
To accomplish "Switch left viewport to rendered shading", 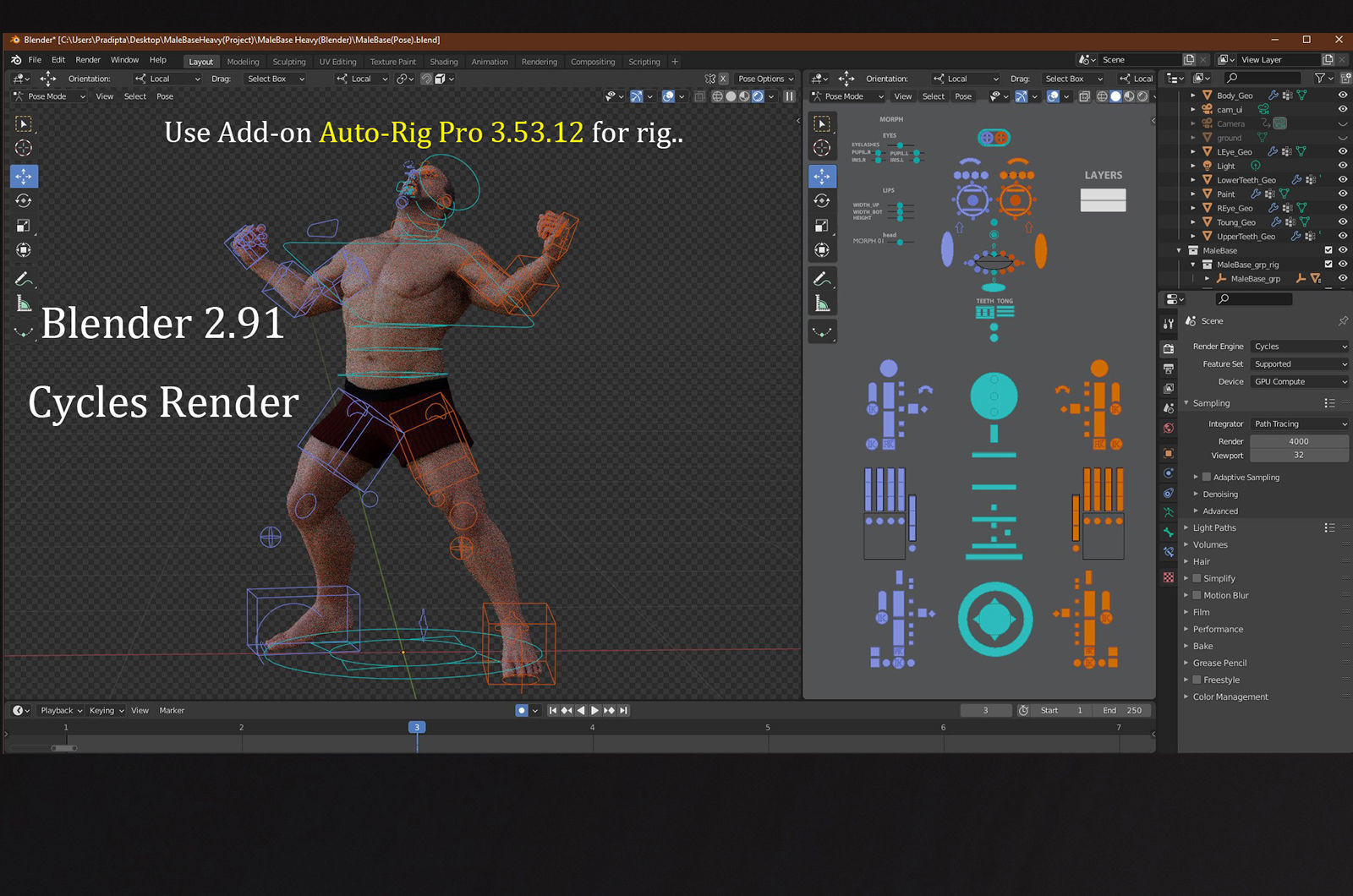I will point(758,96).
